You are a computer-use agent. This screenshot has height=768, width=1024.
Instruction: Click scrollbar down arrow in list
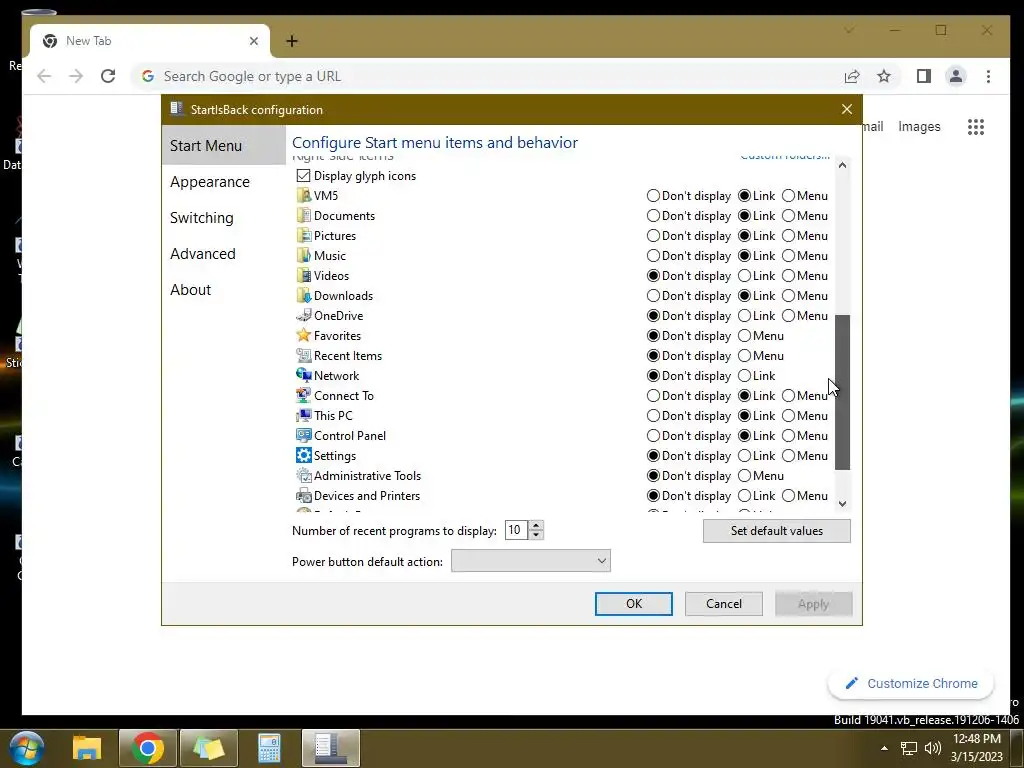(842, 504)
